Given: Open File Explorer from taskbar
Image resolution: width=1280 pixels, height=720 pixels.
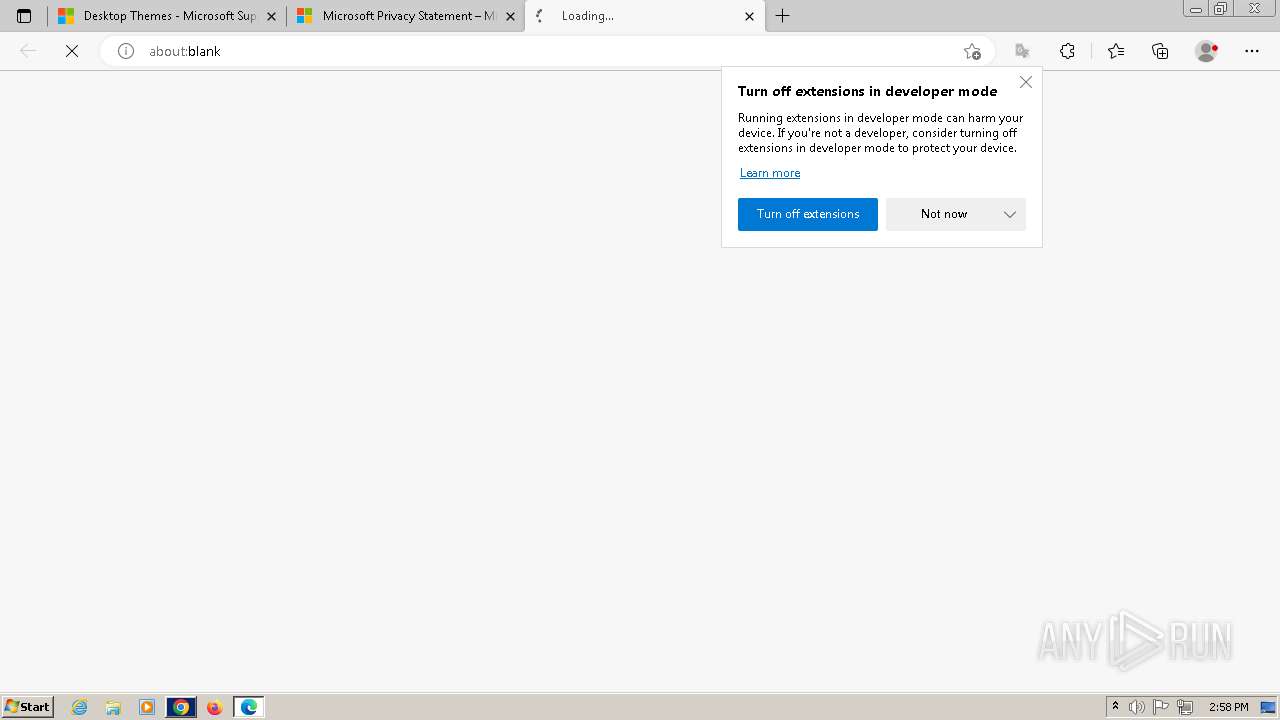Looking at the screenshot, I should coord(113,707).
